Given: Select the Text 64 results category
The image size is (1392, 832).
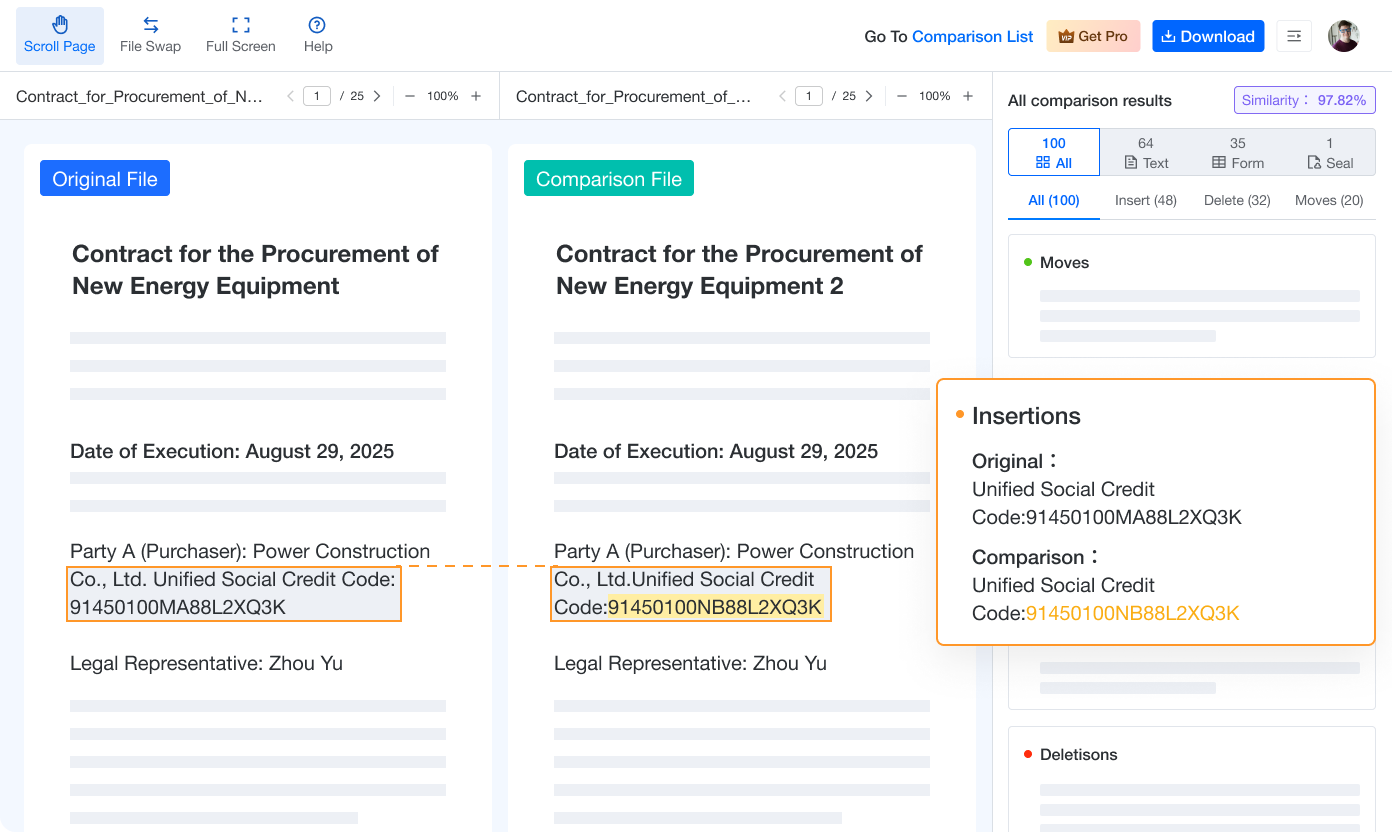Looking at the screenshot, I should pyautogui.click(x=1146, y=152).
